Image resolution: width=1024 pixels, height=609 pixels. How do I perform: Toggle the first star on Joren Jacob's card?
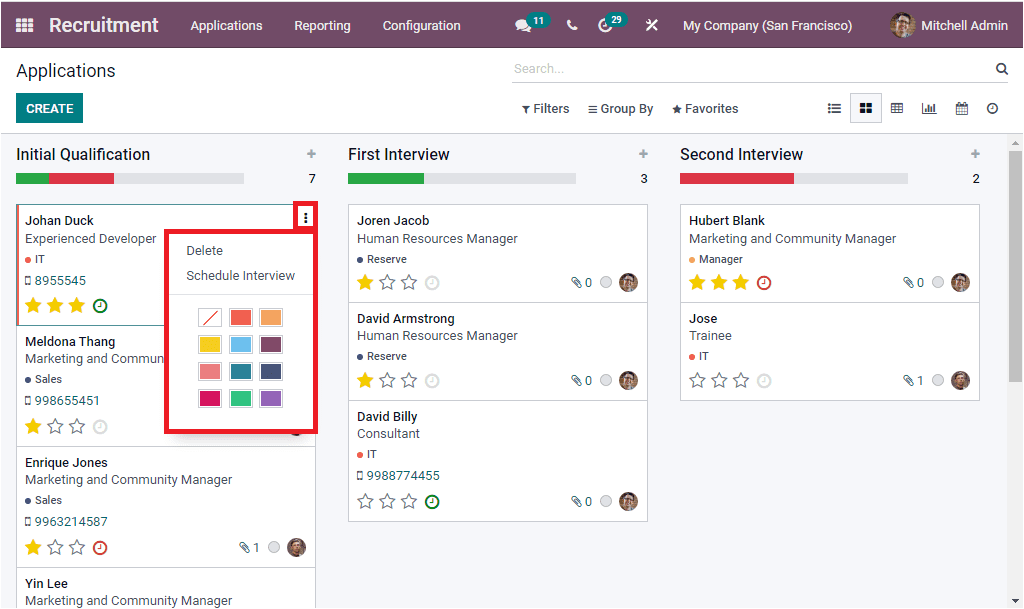coord(365,283)
